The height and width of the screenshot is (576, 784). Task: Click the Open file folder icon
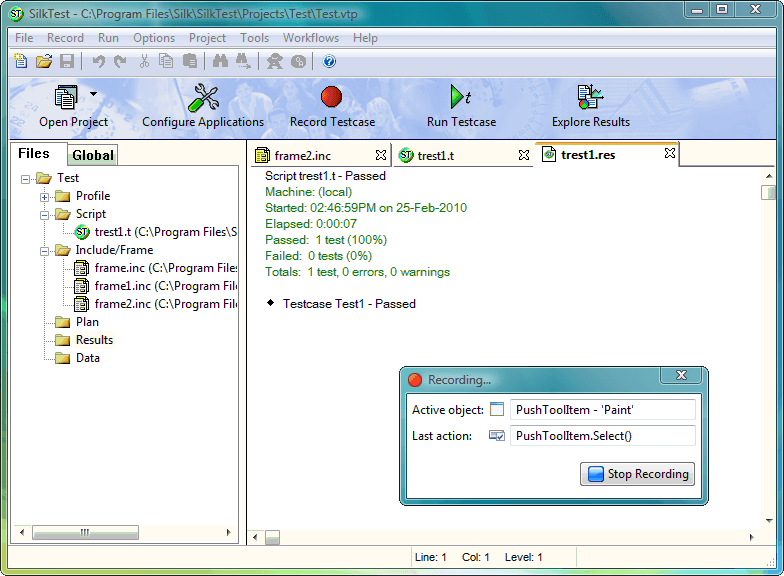click(44, 61)
